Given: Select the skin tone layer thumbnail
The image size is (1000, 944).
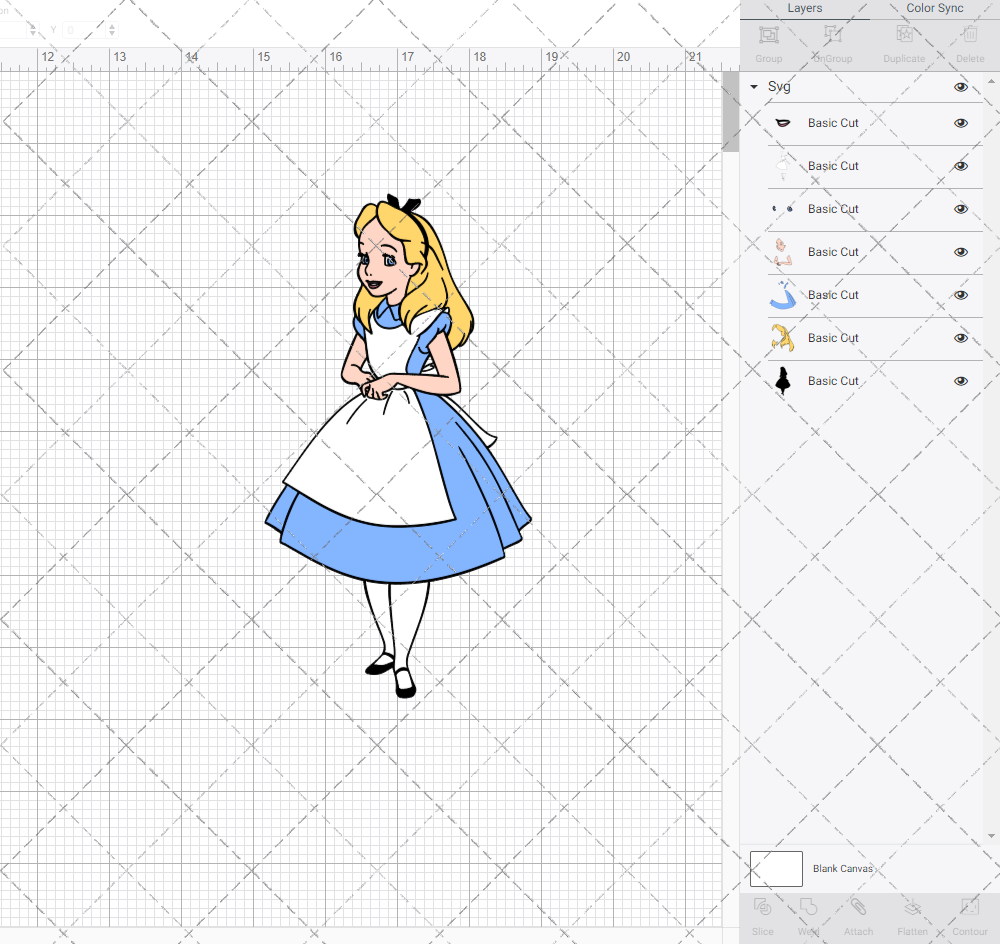Looking at the screenshot, I should 783,252.
